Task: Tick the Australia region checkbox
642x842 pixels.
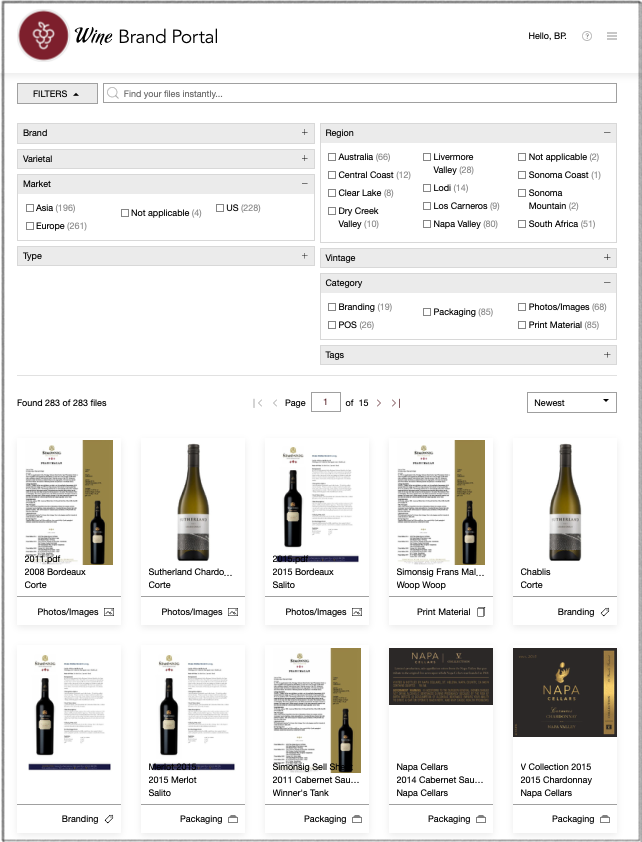Action: coord(332,157)
